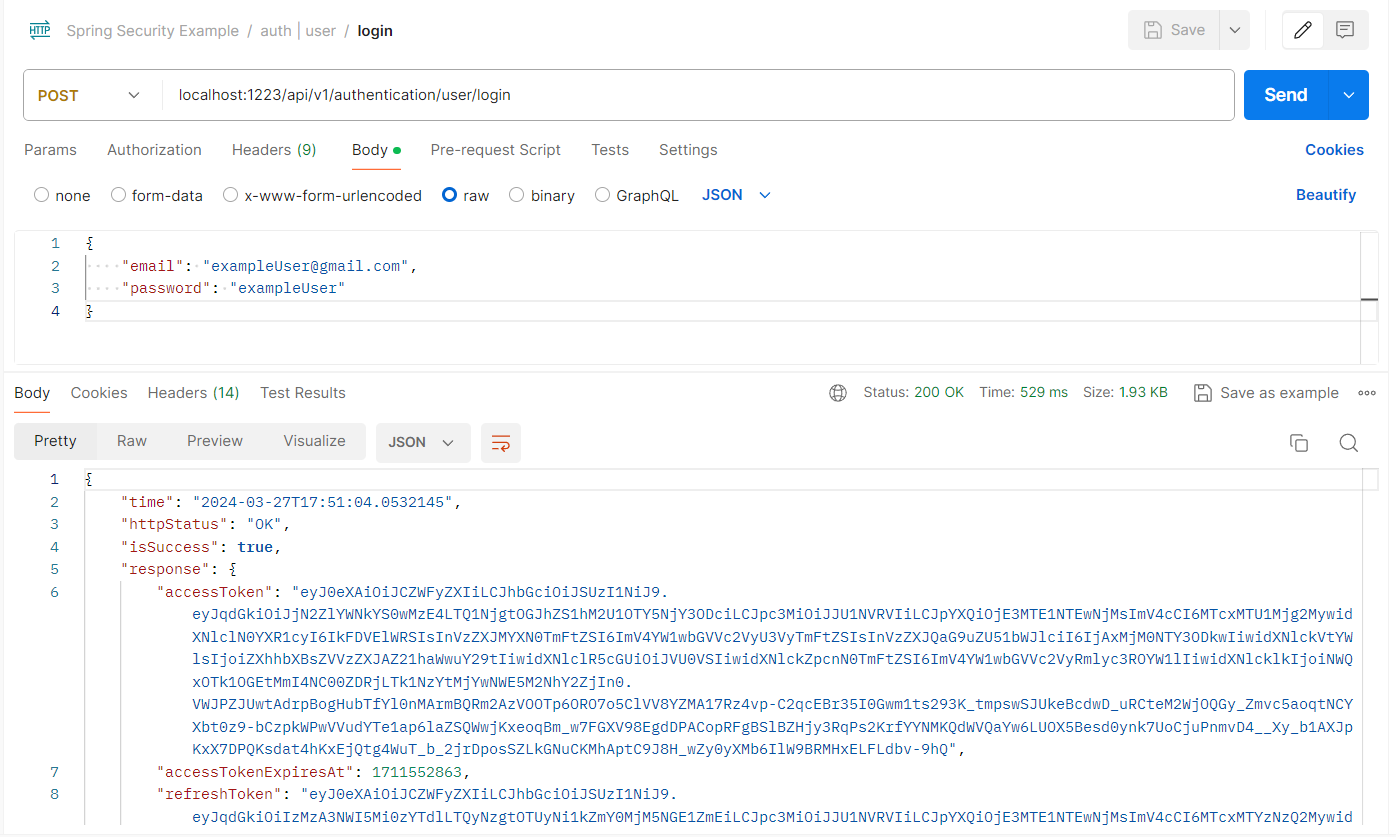
Task: Click the time value 2024-03-27T17:51:04.0532145
Action: (325, 502)
